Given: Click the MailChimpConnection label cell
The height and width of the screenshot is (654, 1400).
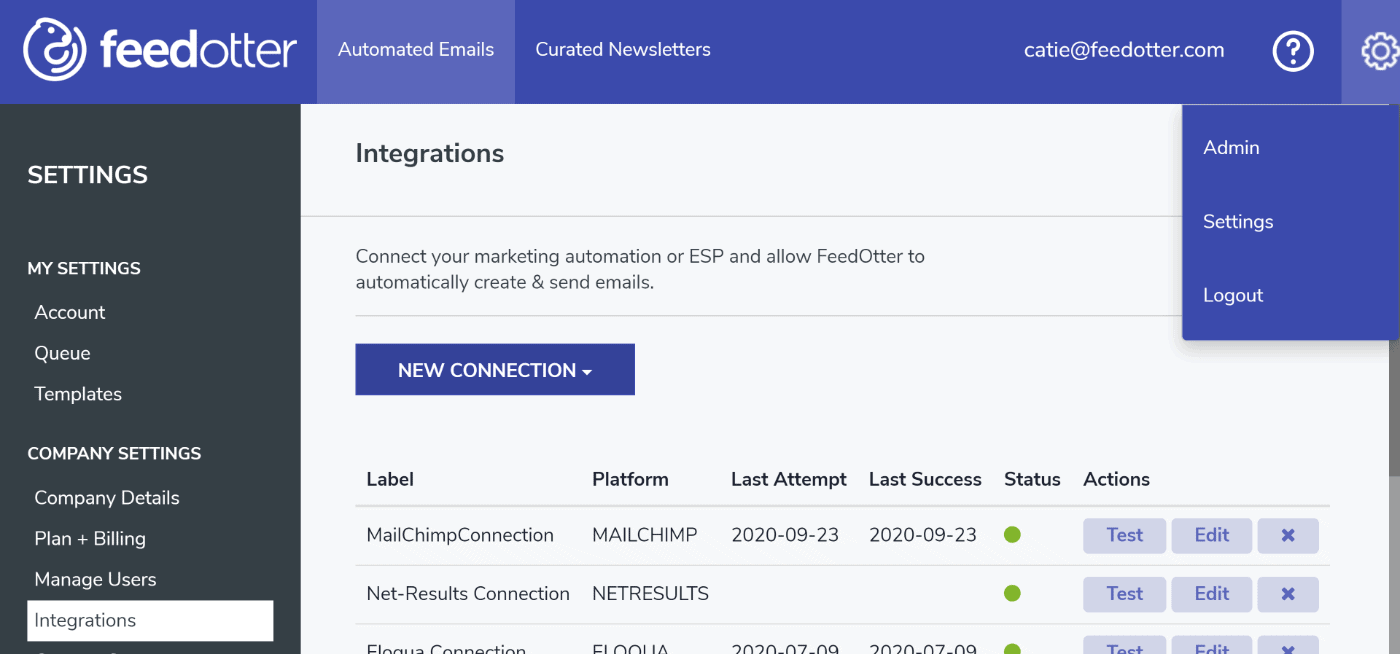Looking at the screenshot, I should coord(460,535).
